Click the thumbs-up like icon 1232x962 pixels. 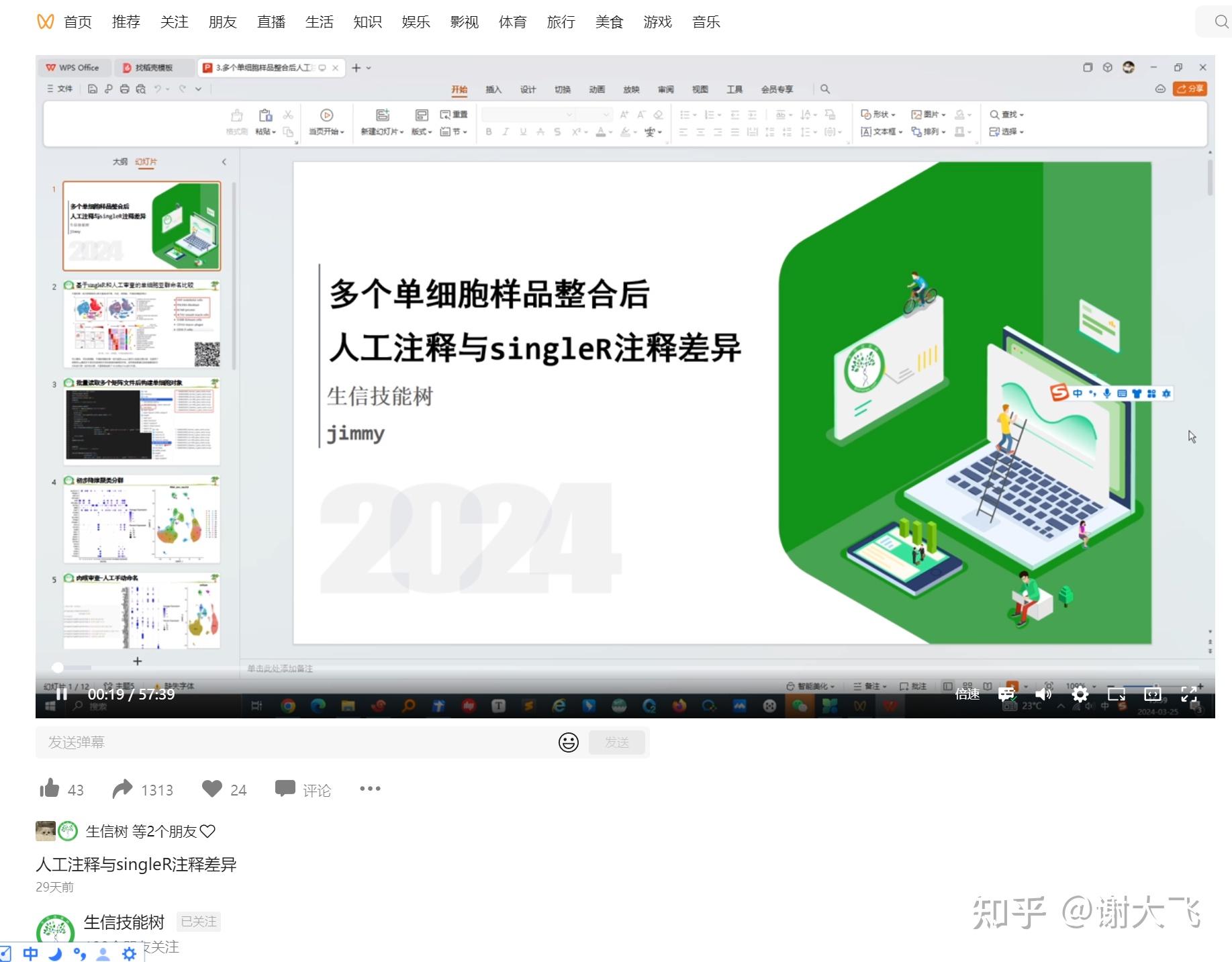point(50,789)
